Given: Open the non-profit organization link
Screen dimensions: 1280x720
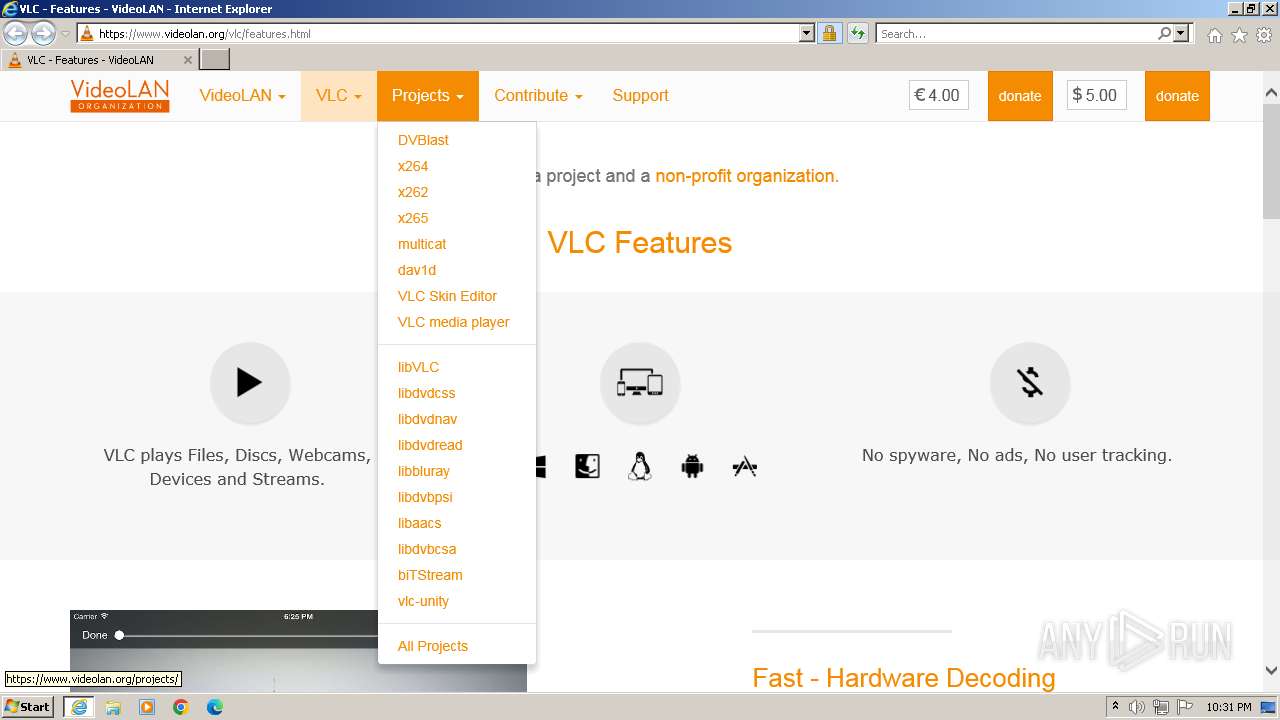Looking at the screenshot, I should (x=745, y=176).
